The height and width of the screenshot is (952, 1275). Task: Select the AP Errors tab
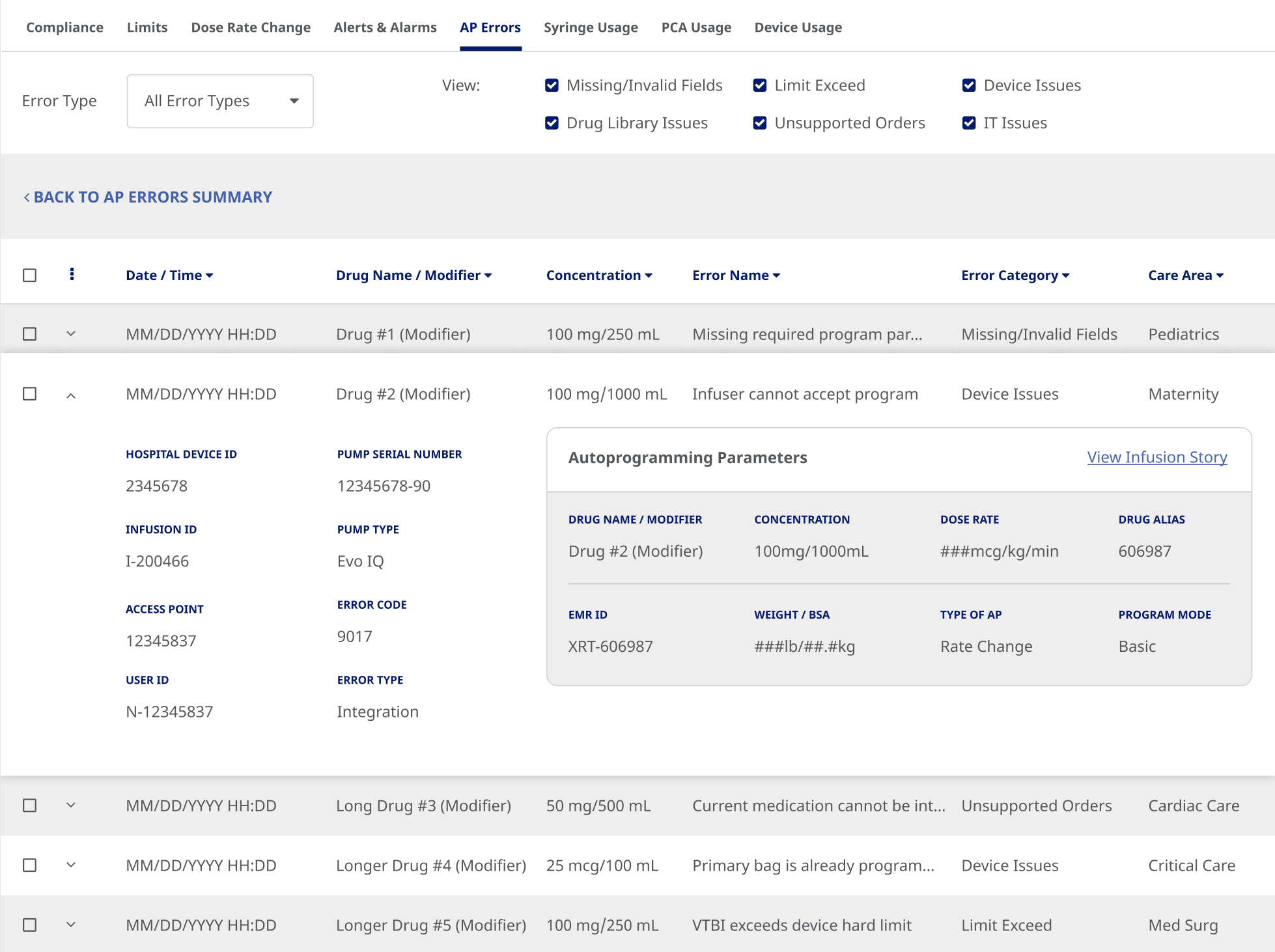490,27
